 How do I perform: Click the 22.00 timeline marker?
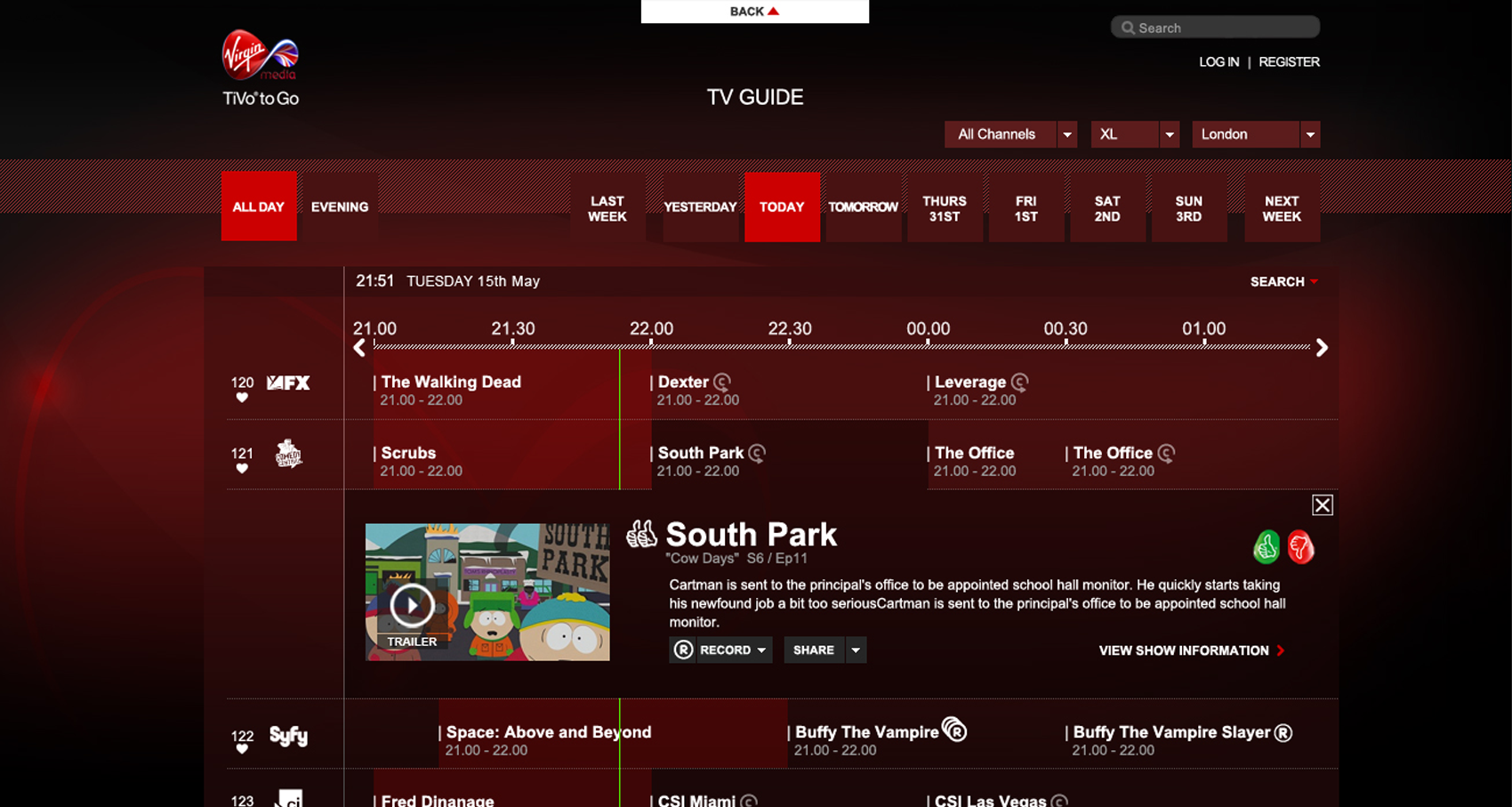pyautogui.click(x=651, y=329)
